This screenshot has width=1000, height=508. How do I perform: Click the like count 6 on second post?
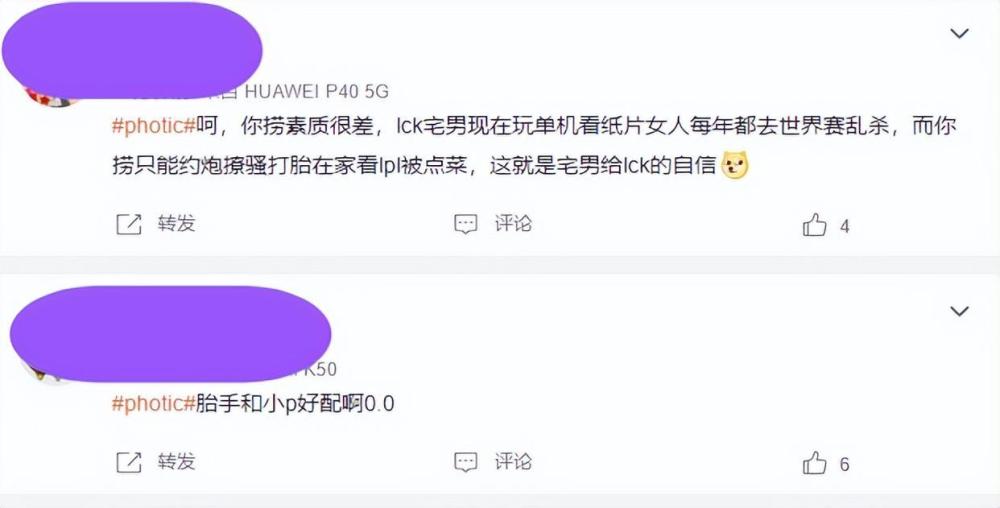coord(844,464)
